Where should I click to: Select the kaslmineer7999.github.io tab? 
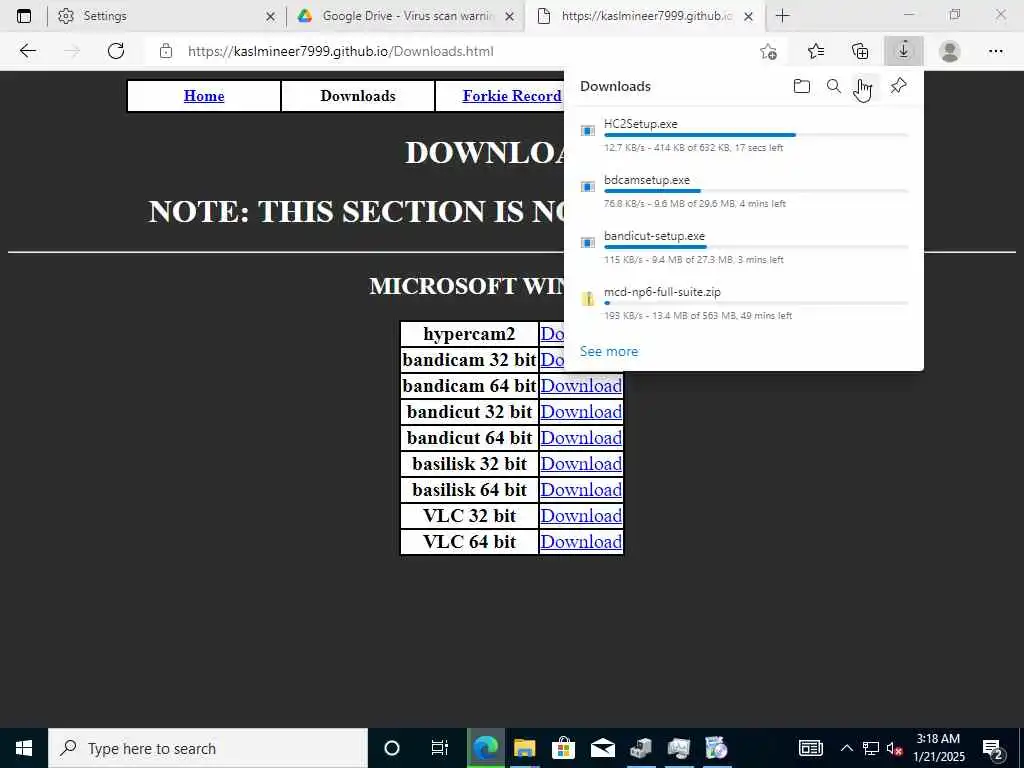pos(643,16)
